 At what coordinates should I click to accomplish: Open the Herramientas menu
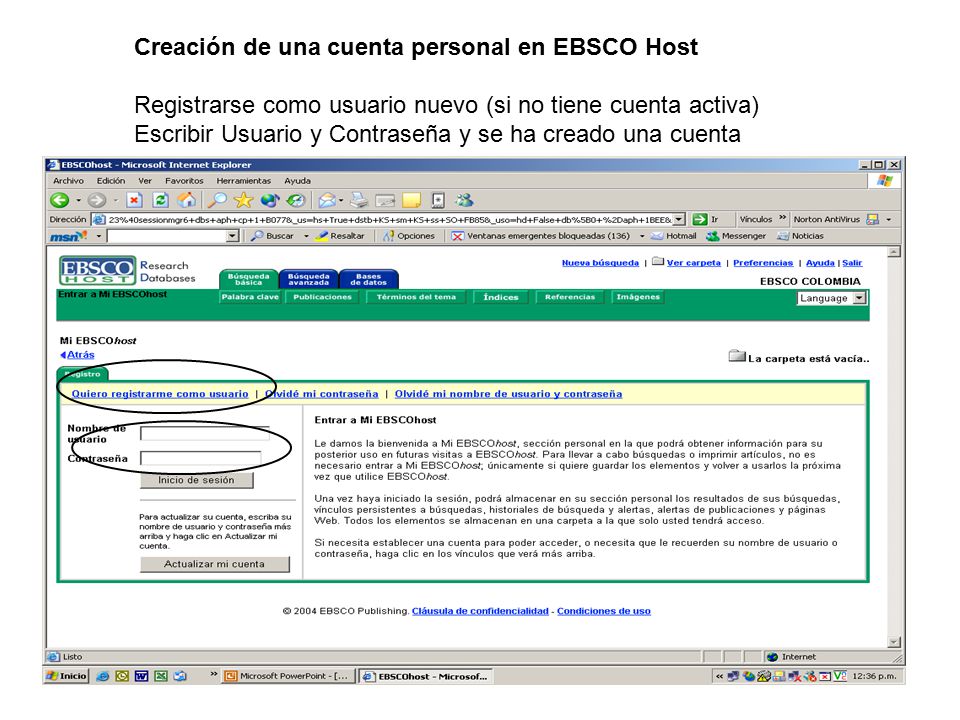point(243,181)
